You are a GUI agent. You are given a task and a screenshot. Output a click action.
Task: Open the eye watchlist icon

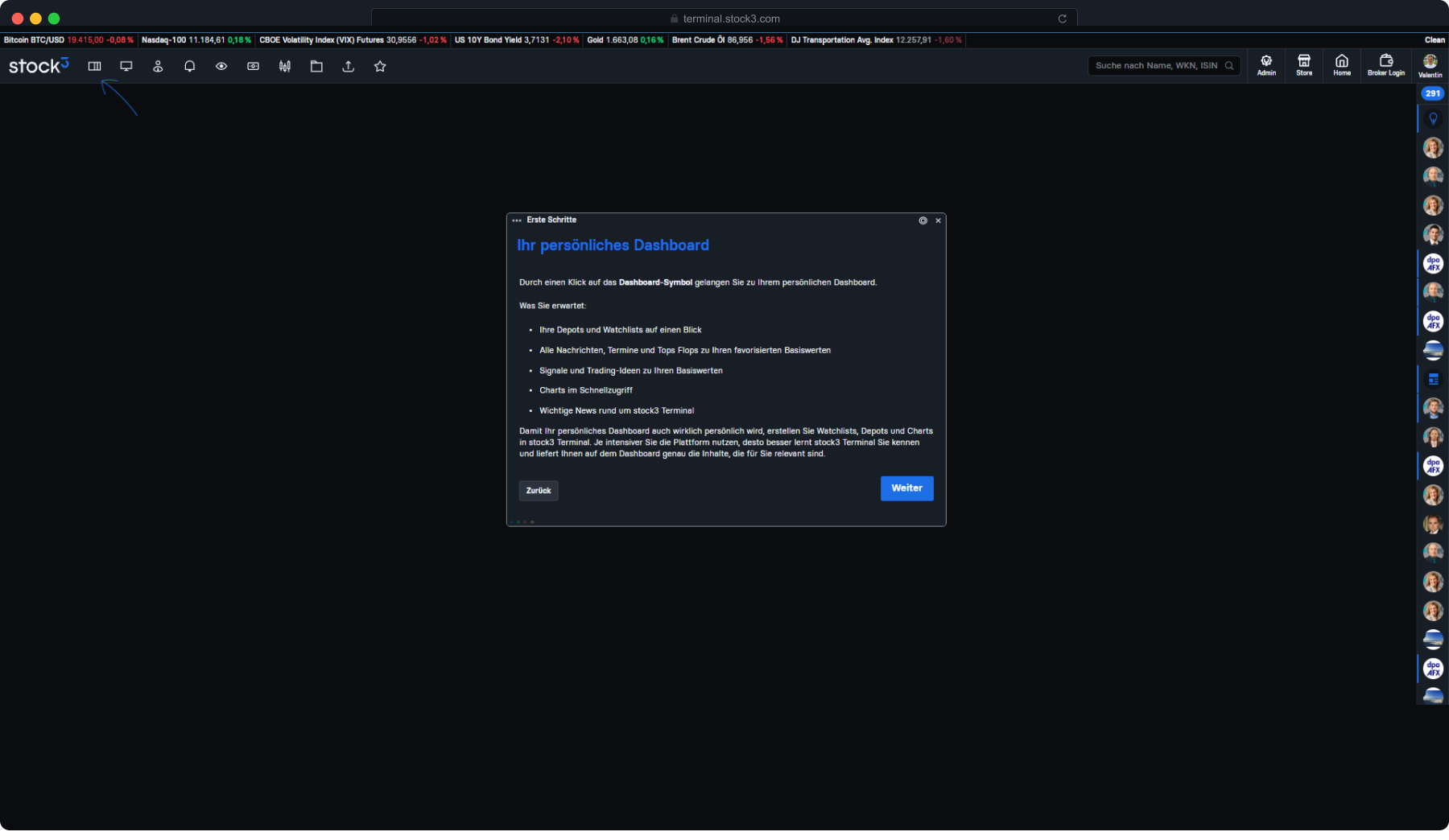tap(221, 66)
